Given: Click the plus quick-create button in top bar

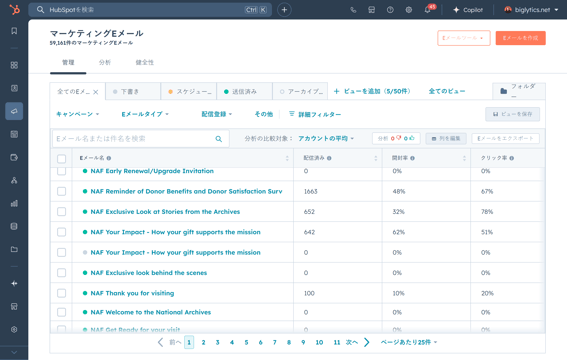Looking at the screenshot, I should point(284,10).
